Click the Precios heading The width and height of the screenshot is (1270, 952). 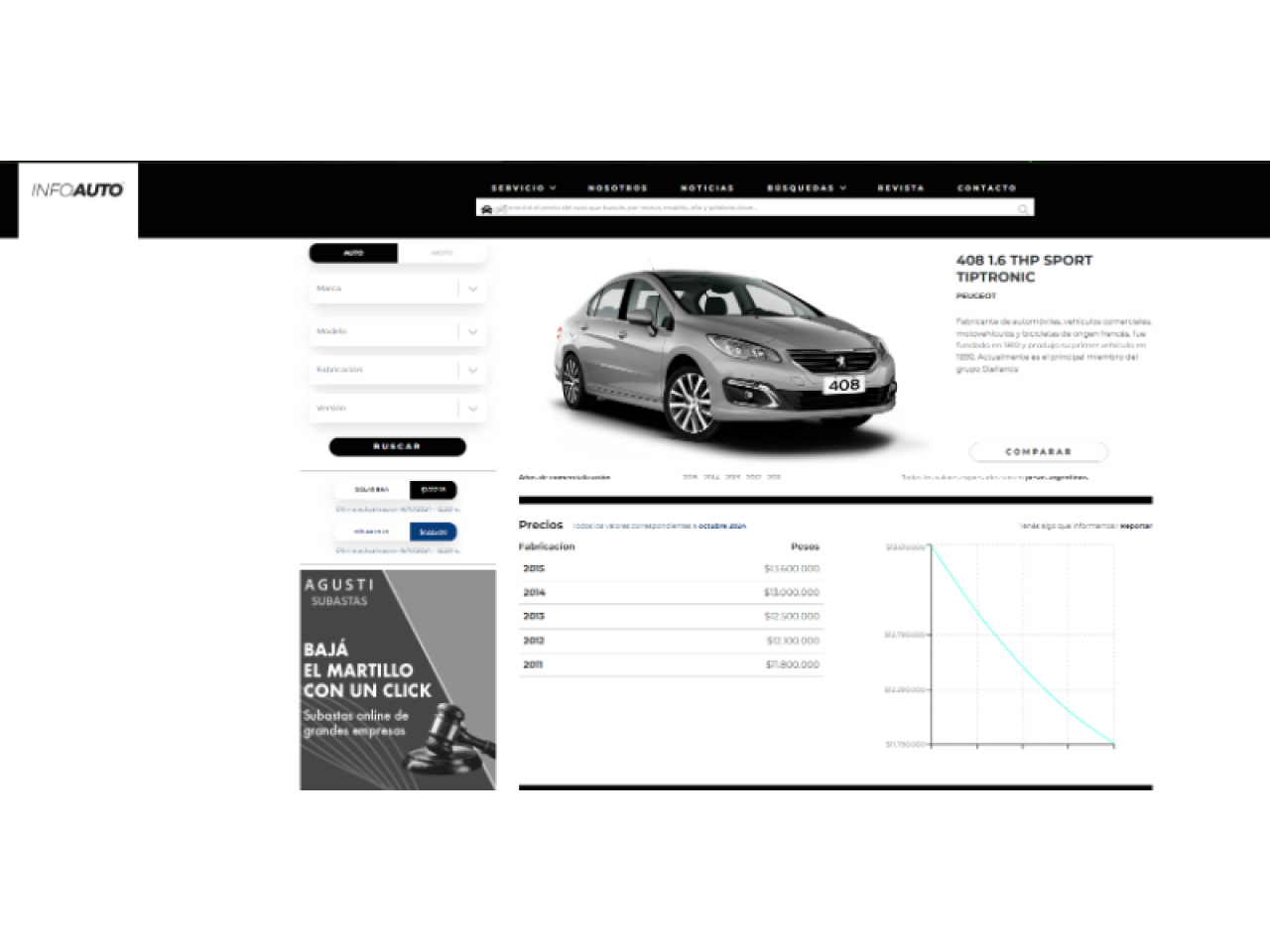point(541,525)
